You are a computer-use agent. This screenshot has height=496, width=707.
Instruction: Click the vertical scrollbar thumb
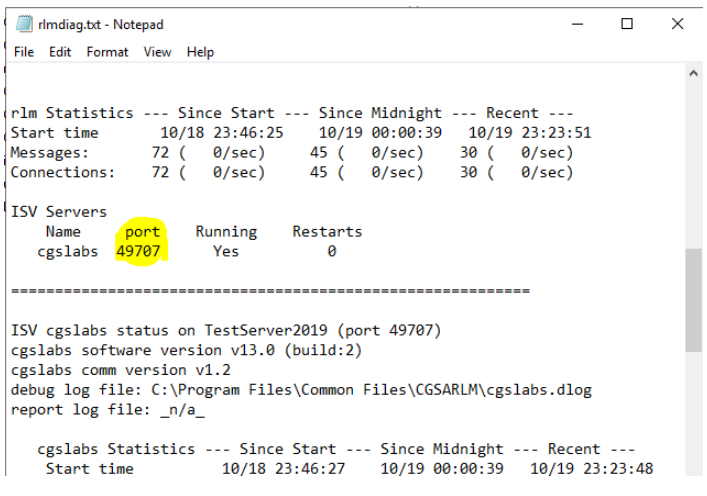[694, 300]
